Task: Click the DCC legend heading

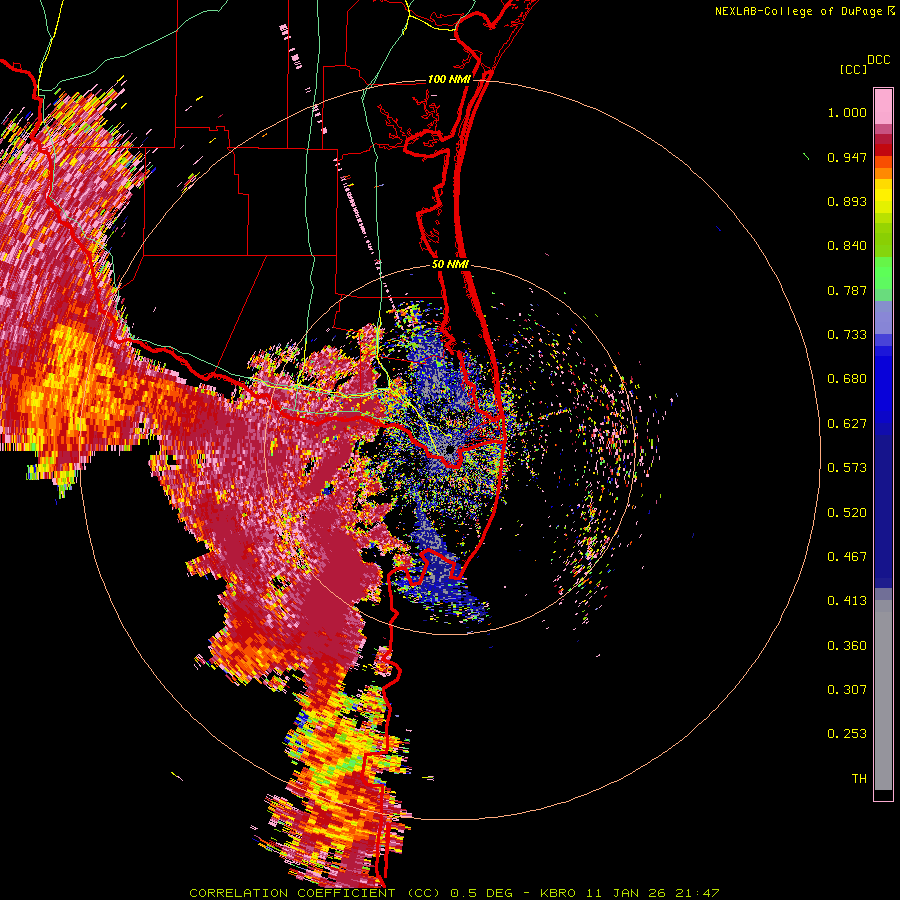Action: 878,60
